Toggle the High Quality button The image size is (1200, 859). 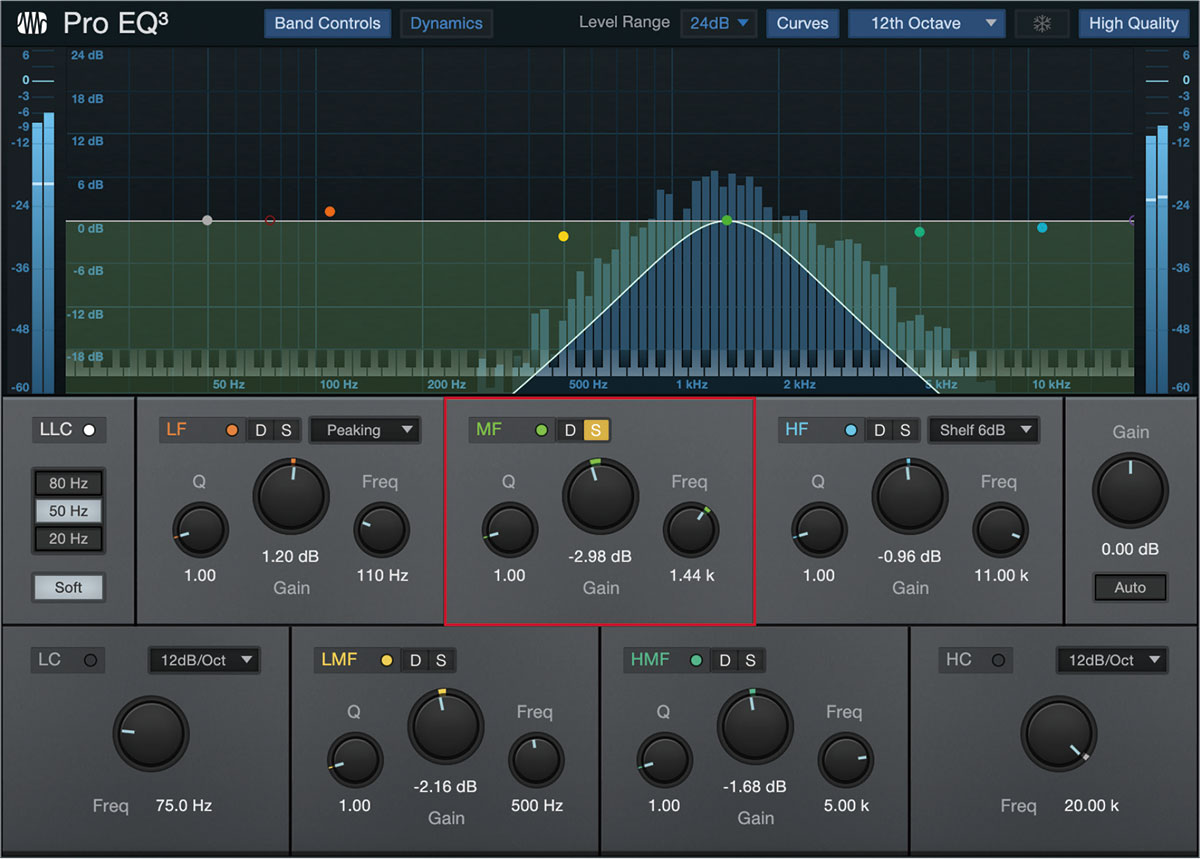click(1133, 23)
